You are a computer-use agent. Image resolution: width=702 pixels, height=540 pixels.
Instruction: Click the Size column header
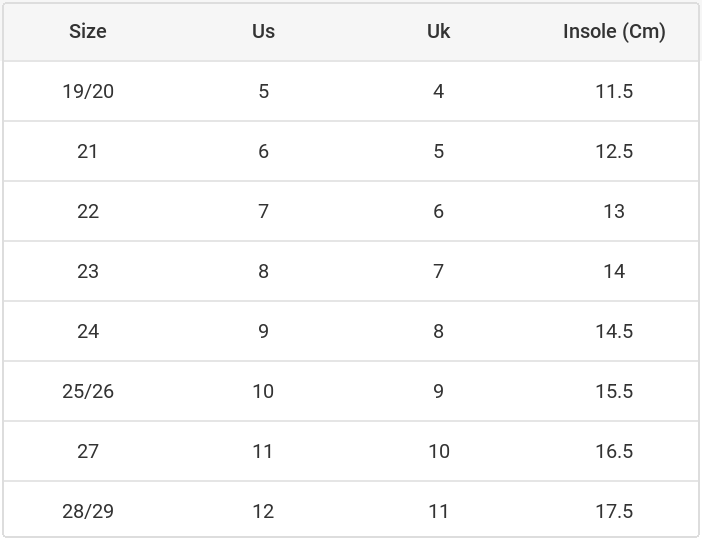(88, 31)
